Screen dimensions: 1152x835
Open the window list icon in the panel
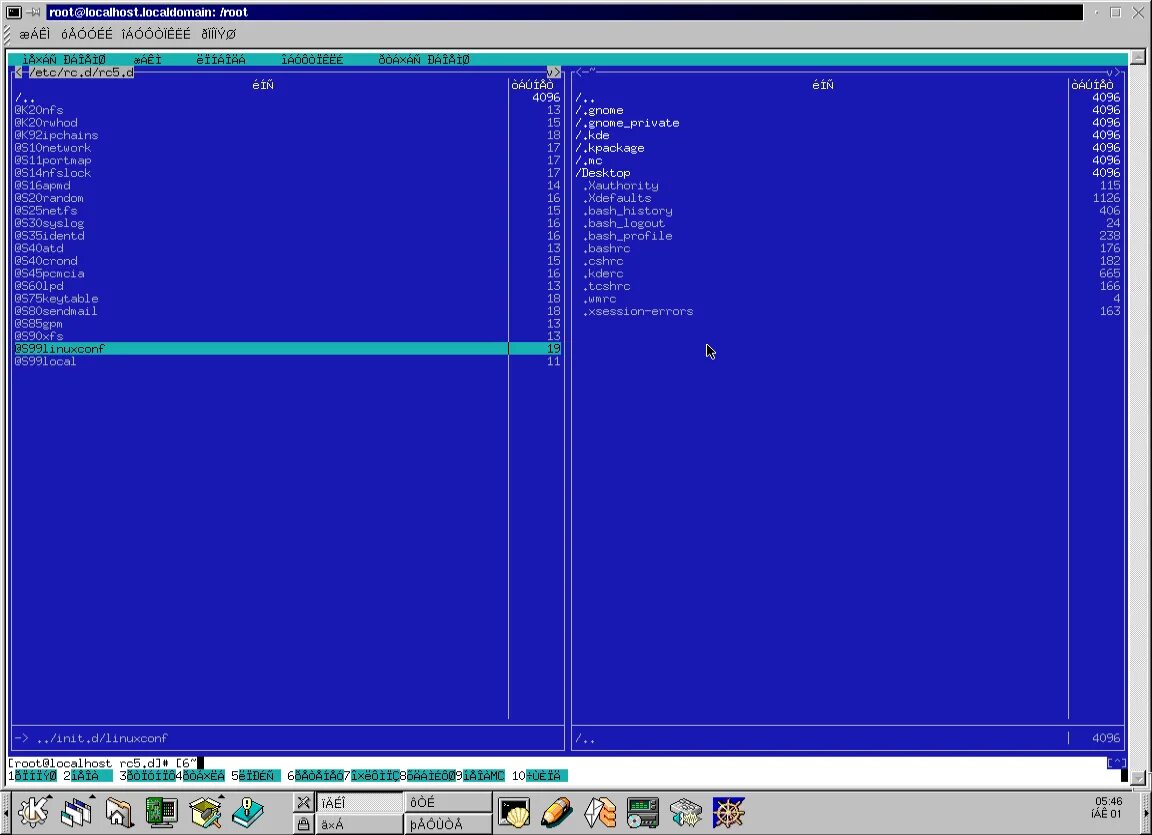pos(76,812)
